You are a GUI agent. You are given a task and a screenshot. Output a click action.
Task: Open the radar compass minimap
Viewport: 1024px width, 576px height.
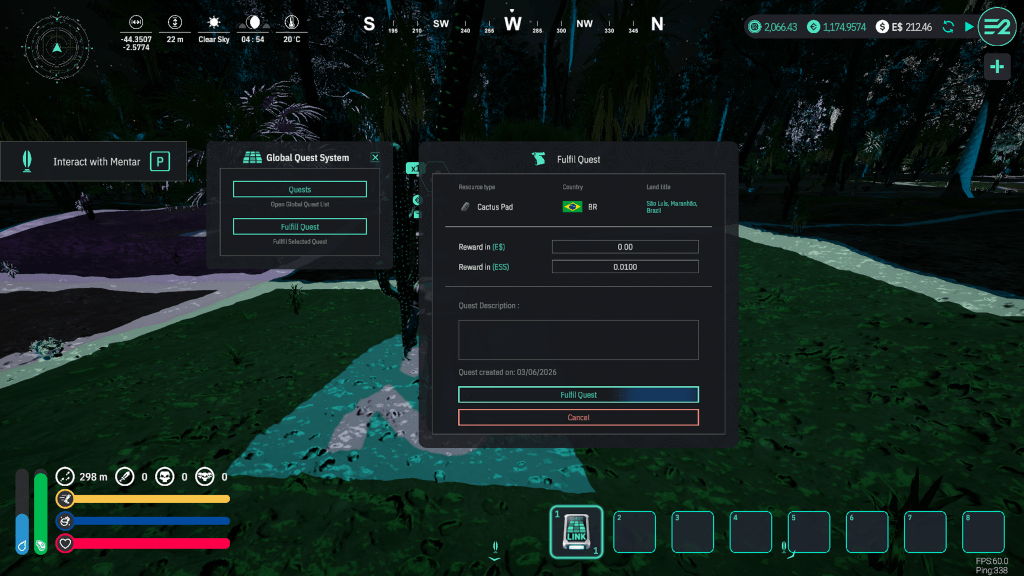point(57,46)
